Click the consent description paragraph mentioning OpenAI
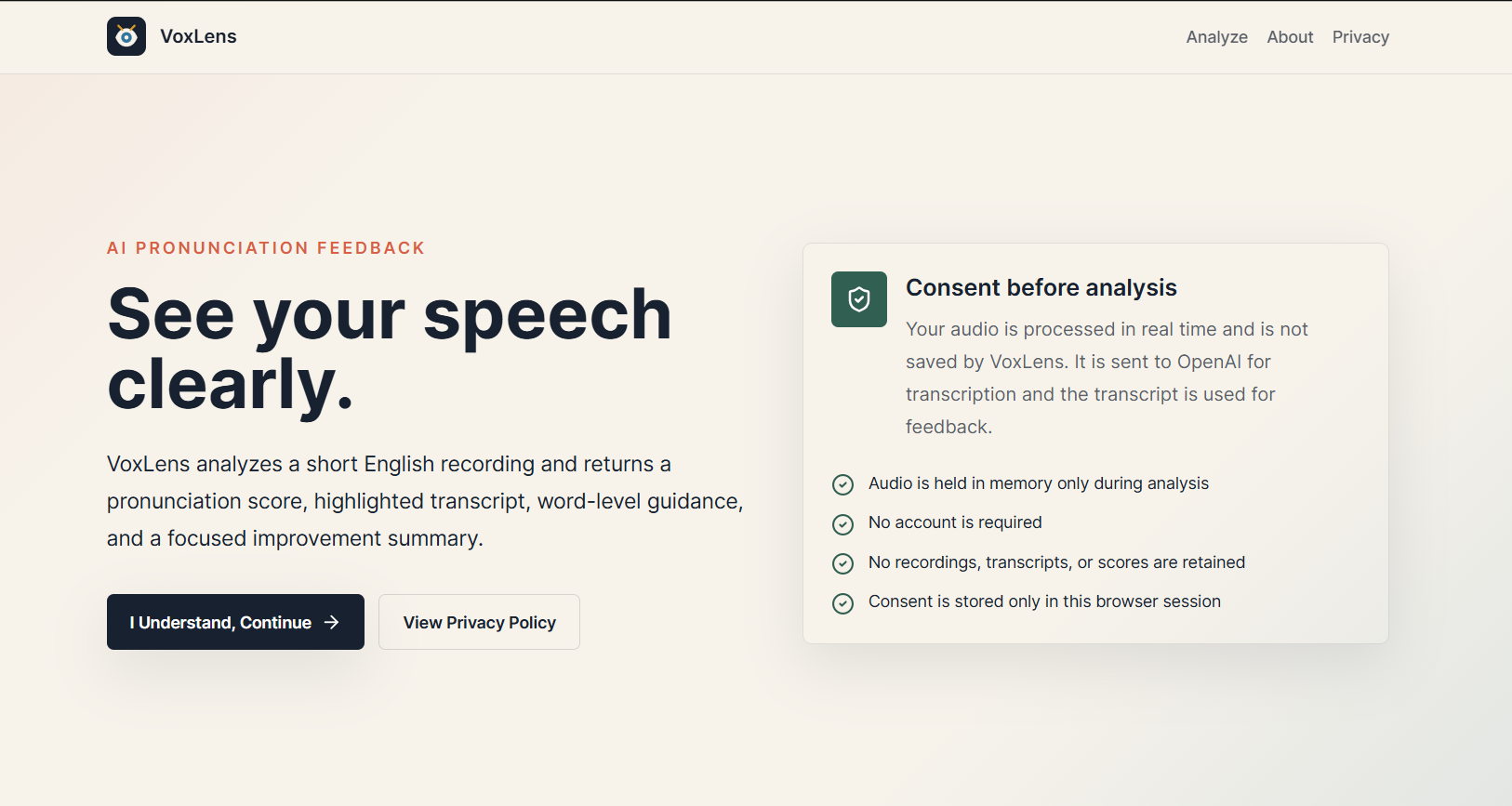This screenshot has width=1512, height=806. pyautogui.click(x=1107, y=377)
